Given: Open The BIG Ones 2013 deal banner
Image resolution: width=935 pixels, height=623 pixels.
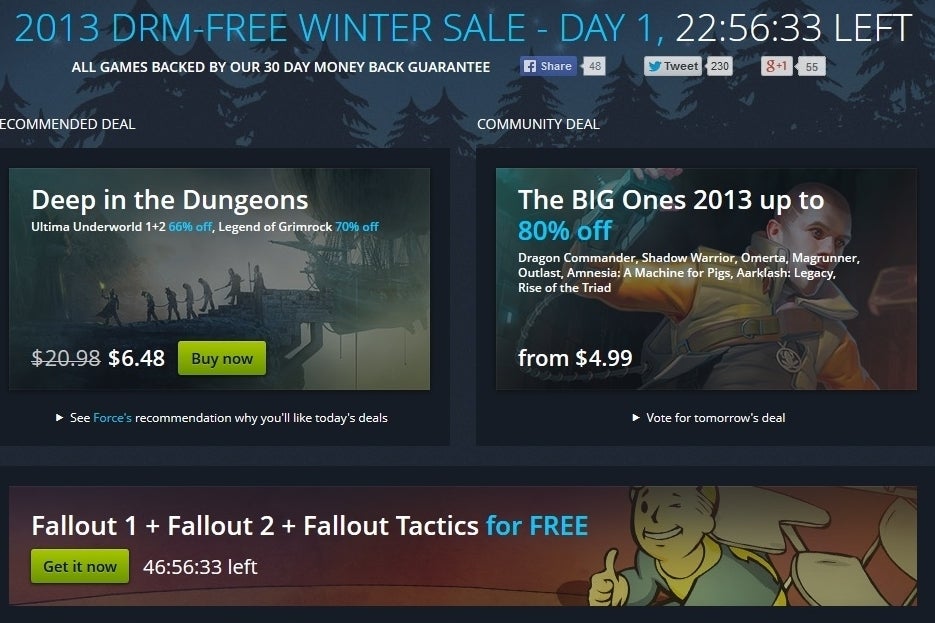Looking at the screenshot, I should pos(706,279).
